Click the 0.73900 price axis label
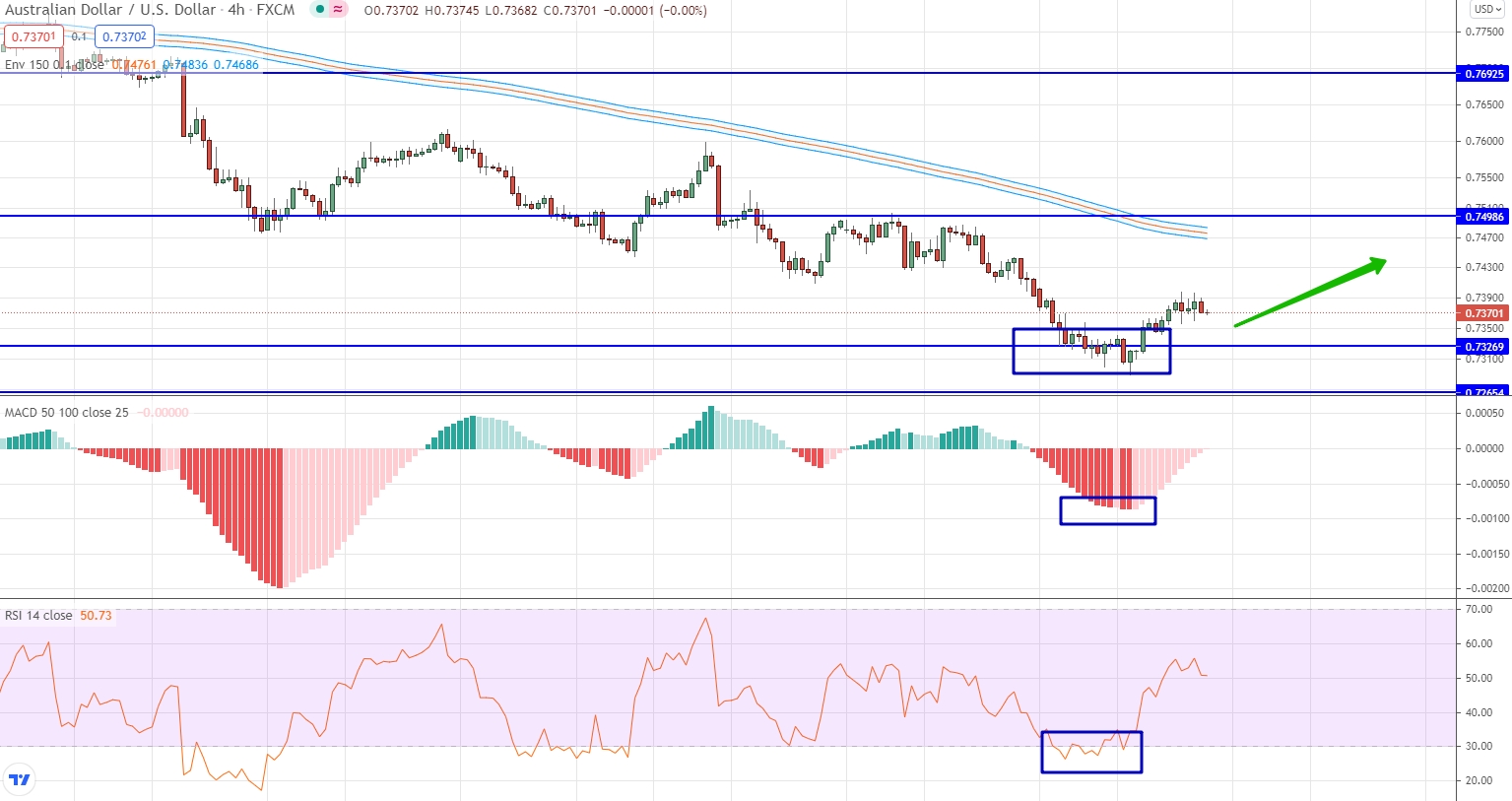1512x801 pixels. 1484,298
